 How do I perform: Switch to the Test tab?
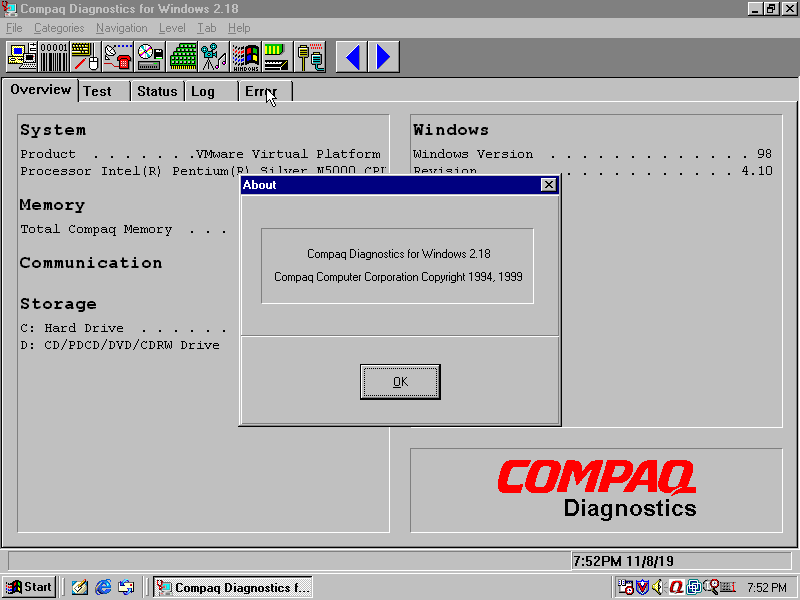[104, 91]
